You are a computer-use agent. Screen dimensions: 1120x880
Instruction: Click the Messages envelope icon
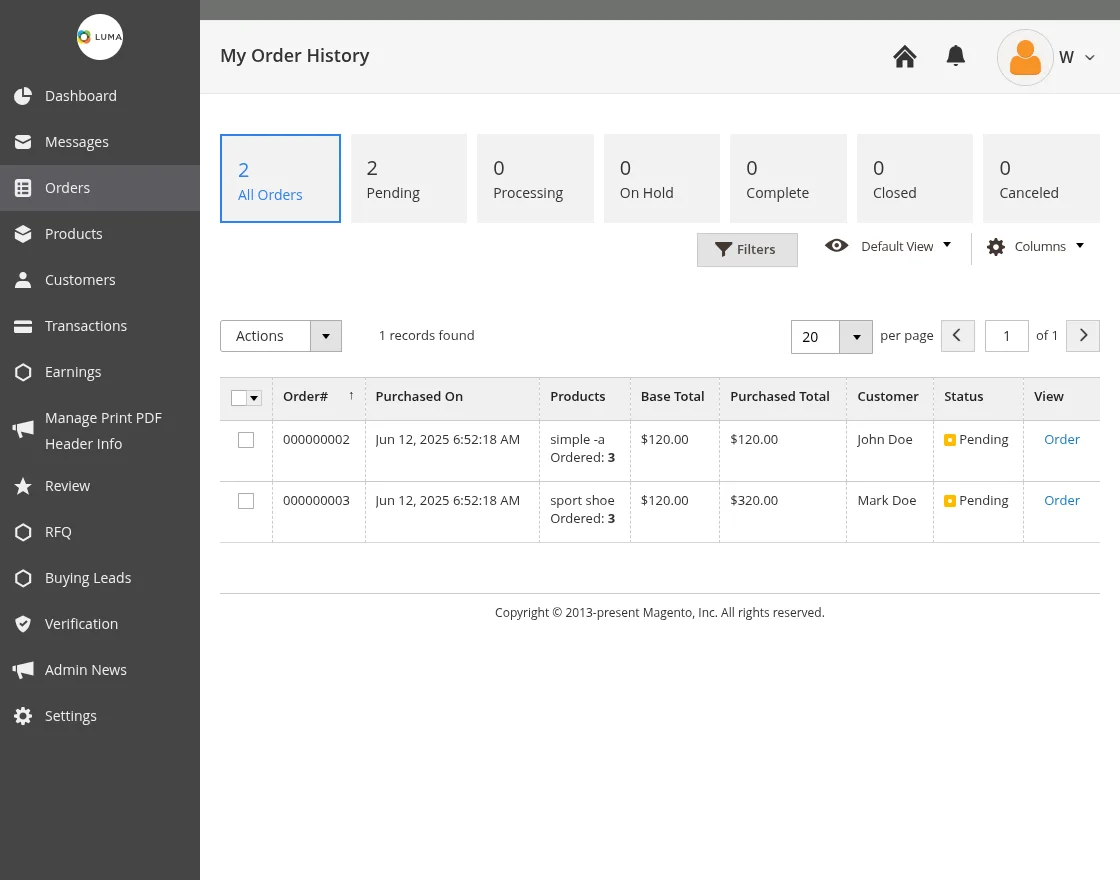pyautogui.click(x=23, y=142)
